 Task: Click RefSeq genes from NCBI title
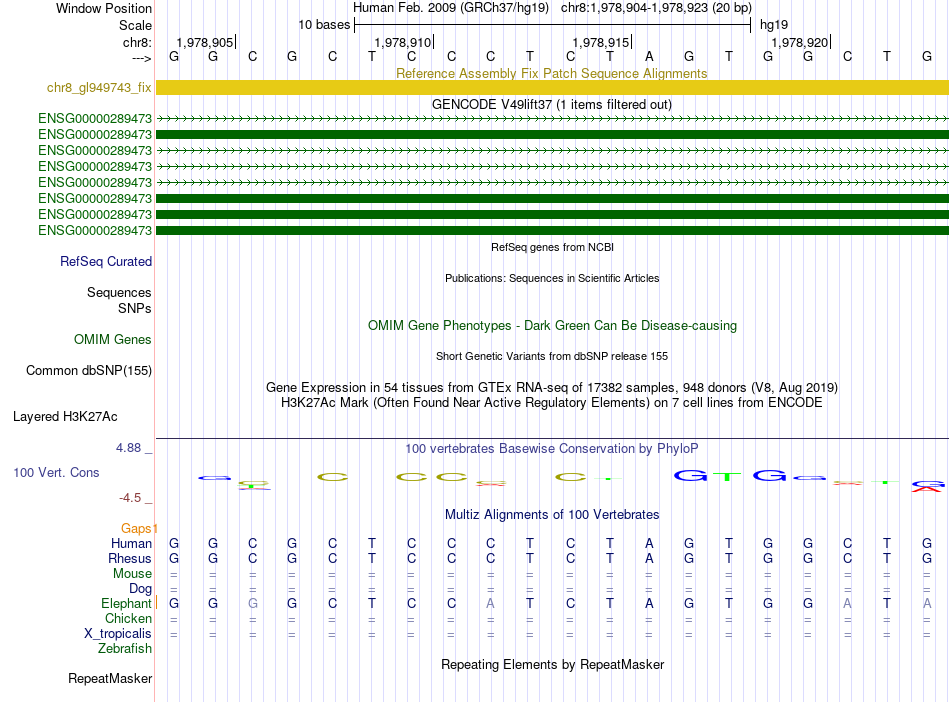[552, 247]
